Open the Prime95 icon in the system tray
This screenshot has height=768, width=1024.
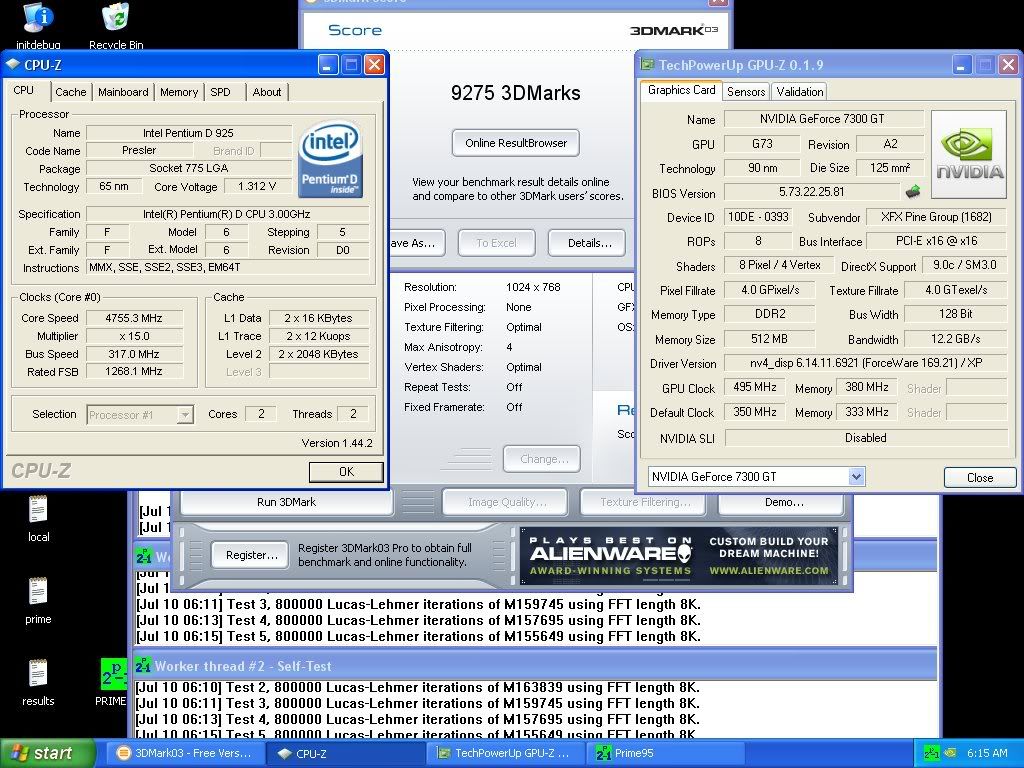[x=931, y=753]
